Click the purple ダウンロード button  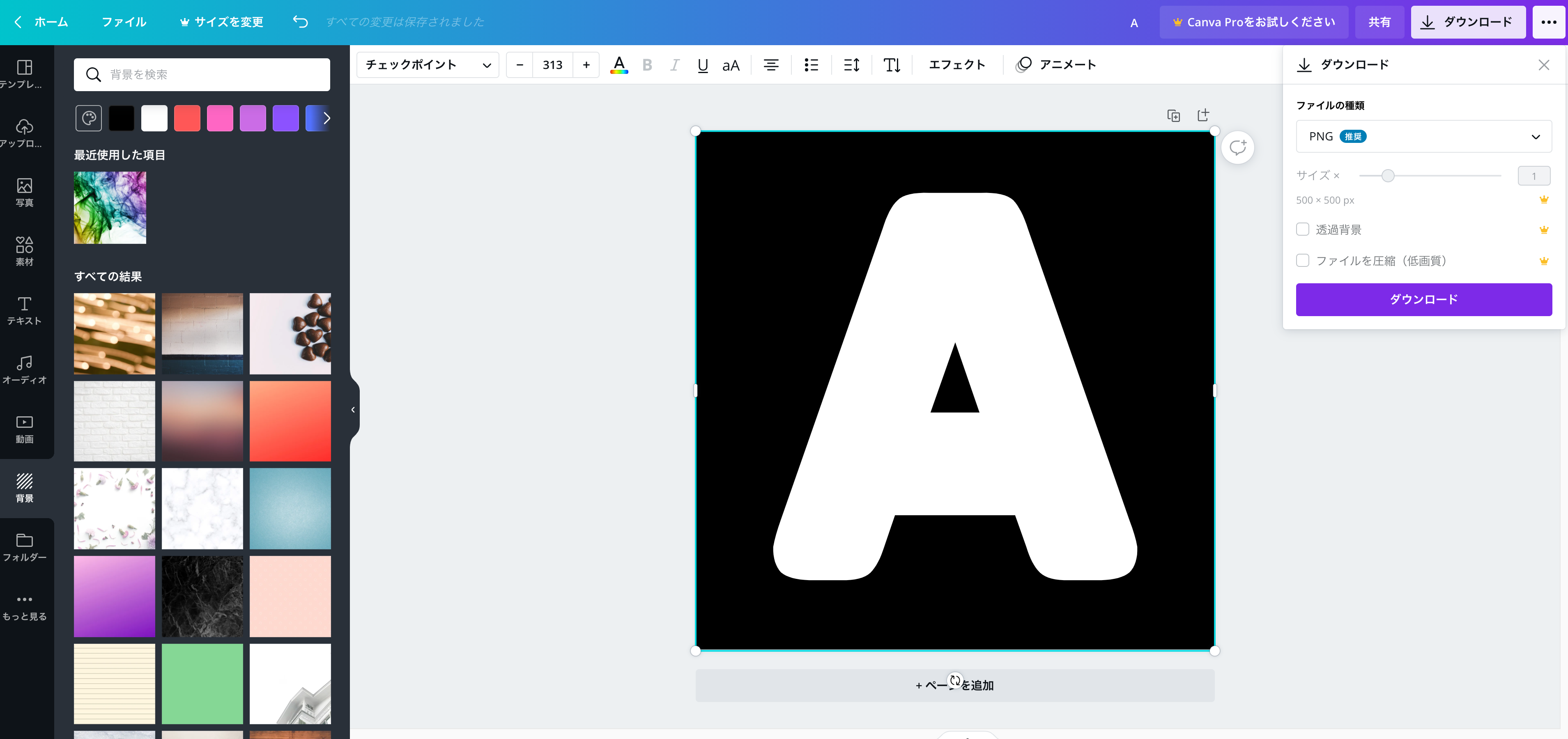[x=1423, y=299]
